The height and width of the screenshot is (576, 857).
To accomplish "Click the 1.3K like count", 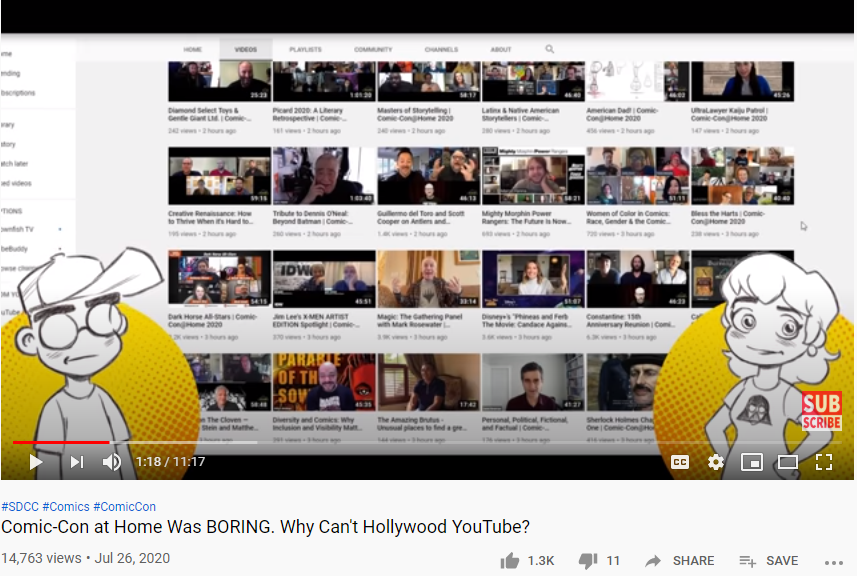I will tap(541, 561).
